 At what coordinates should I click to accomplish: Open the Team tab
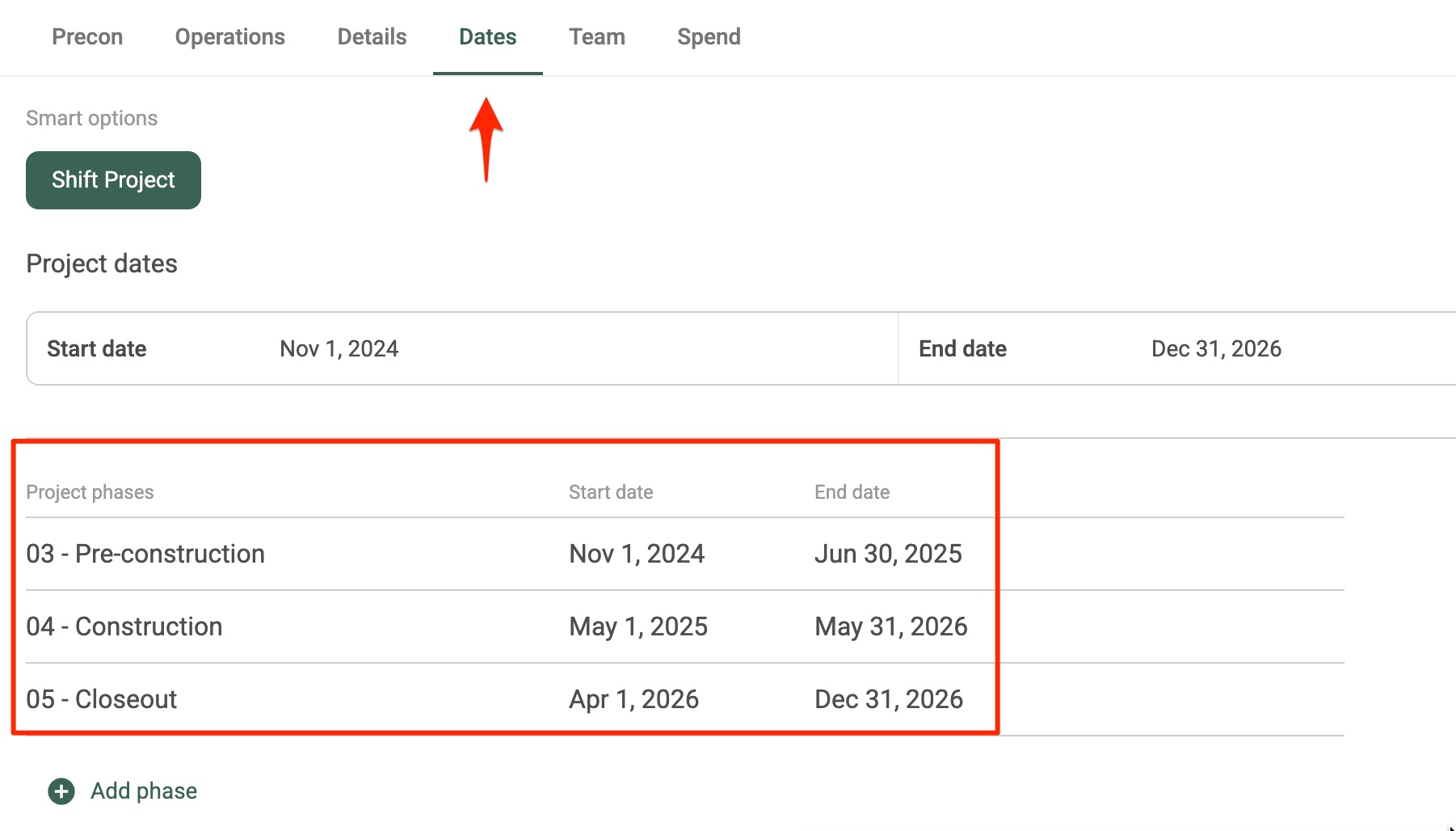click(x=597, y=37)
